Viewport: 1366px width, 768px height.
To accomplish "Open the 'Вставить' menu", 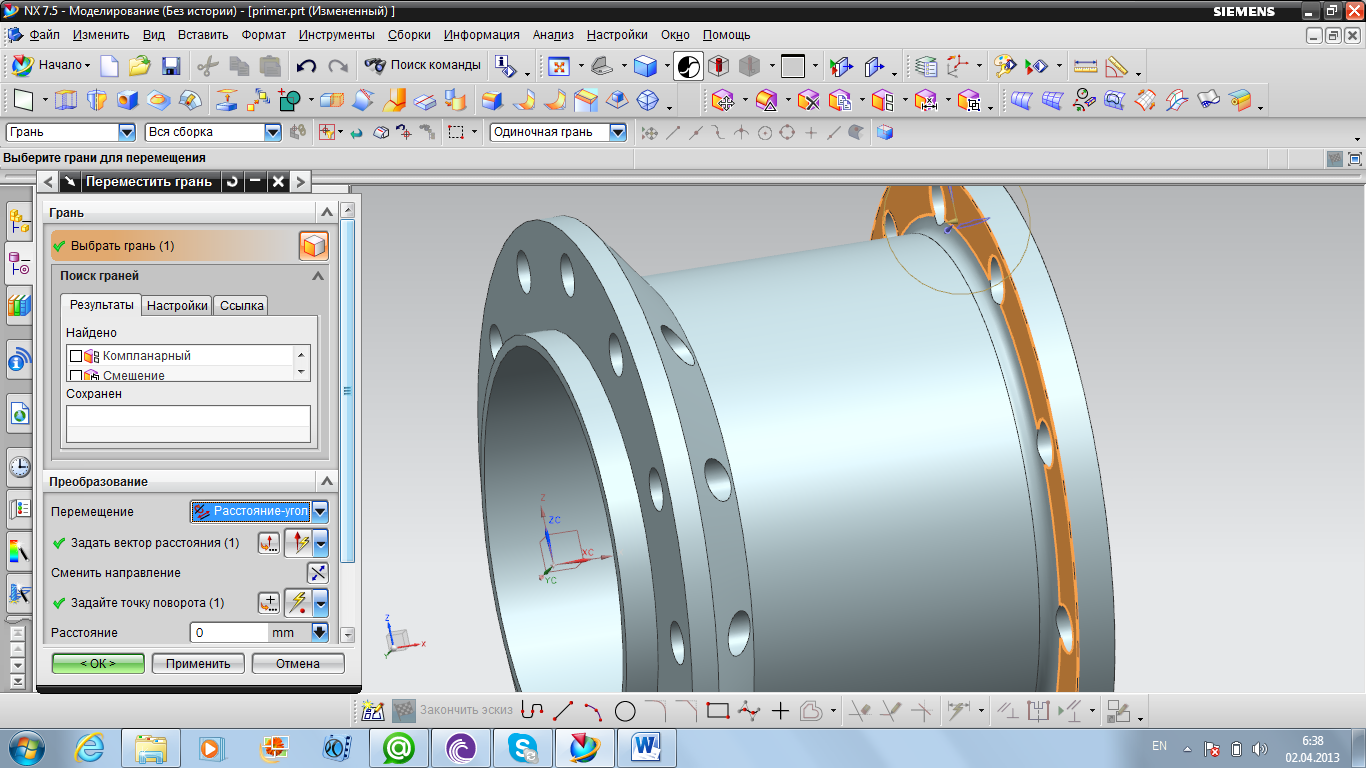I will (203, 34).
